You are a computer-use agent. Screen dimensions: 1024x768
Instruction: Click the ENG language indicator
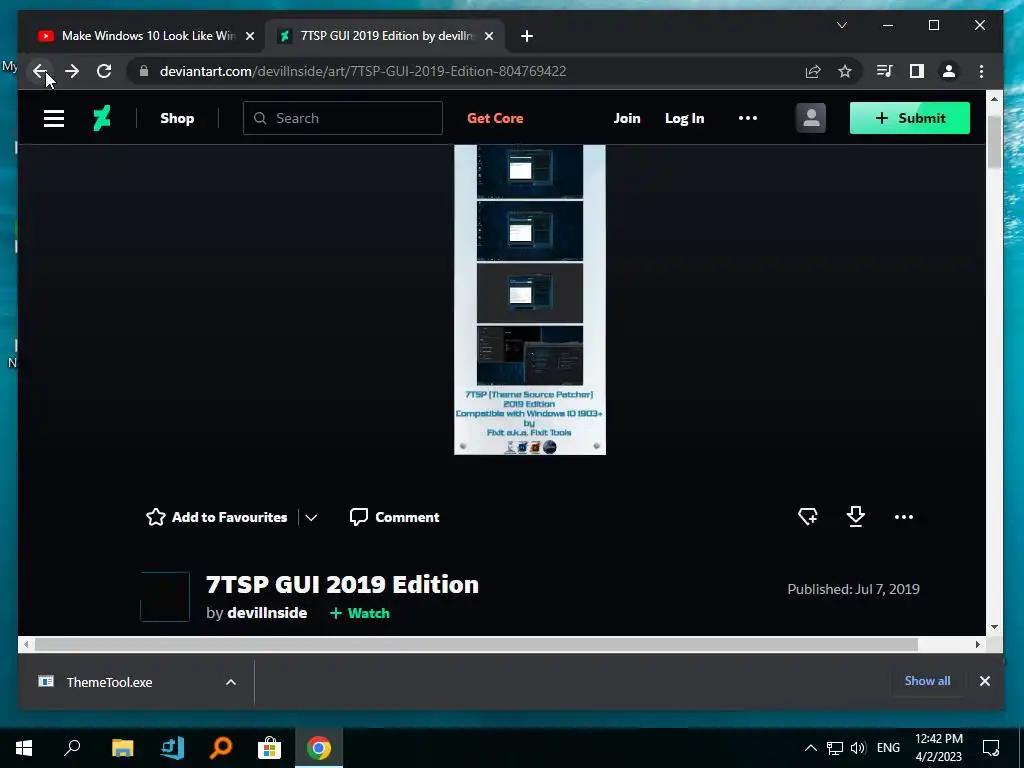pyautogui.click(x=888, y=748)
